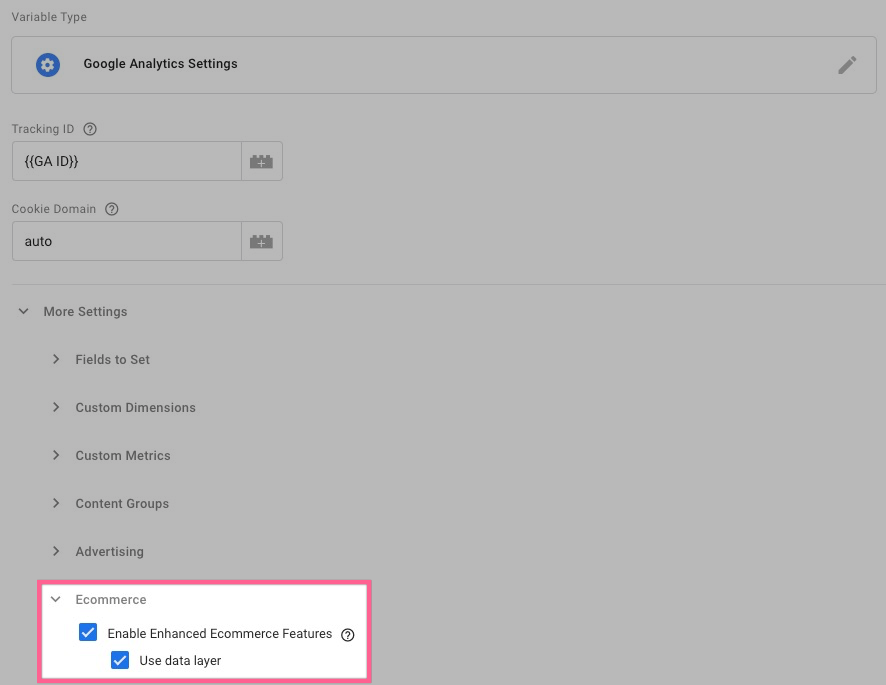The width and height of the screenshot is (886, 685).
Task: Click the Enable Enhanced Ecommerce Features label
Action: [x=220, y=634]
